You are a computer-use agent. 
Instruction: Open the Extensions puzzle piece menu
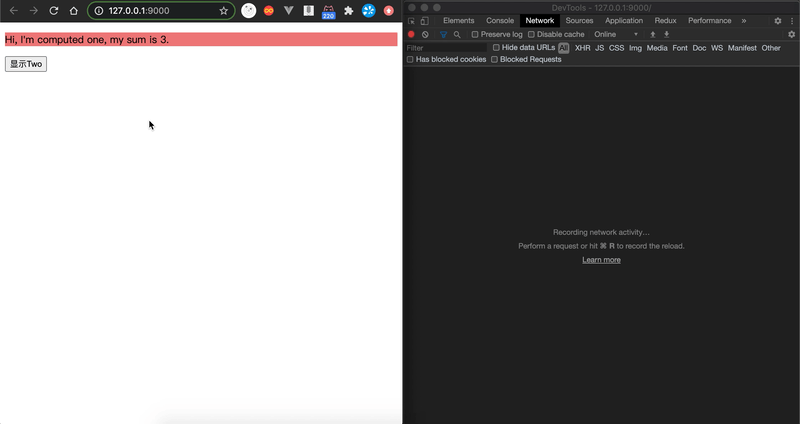click(x=348, y=11)
